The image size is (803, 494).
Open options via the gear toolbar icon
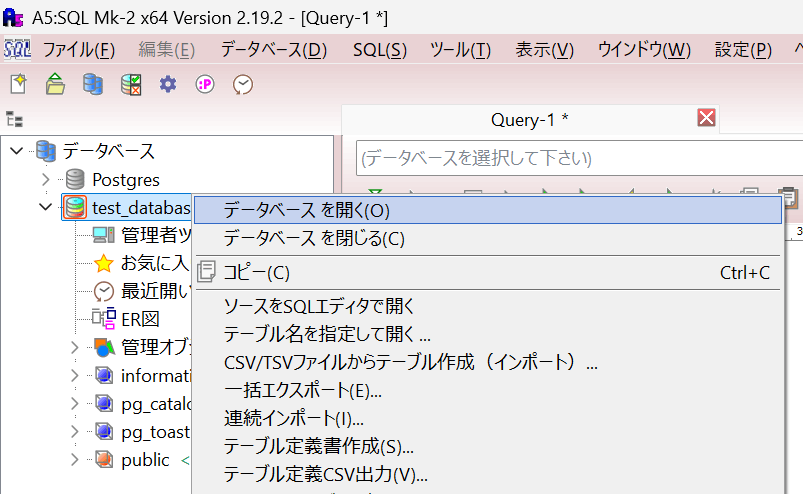(167, 84)
